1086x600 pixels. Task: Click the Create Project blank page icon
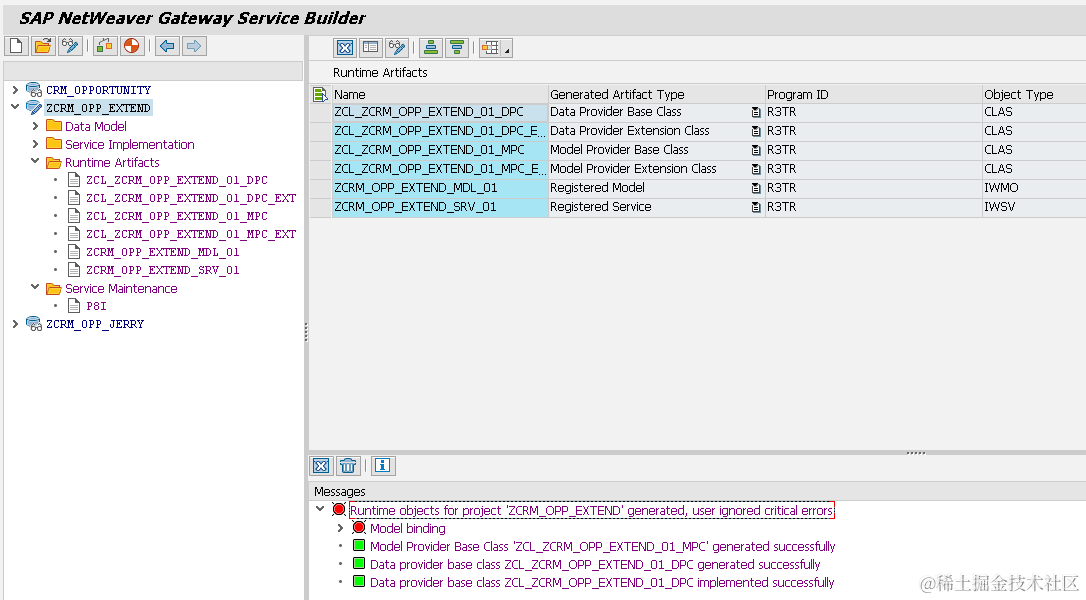[x=16, y=46]
